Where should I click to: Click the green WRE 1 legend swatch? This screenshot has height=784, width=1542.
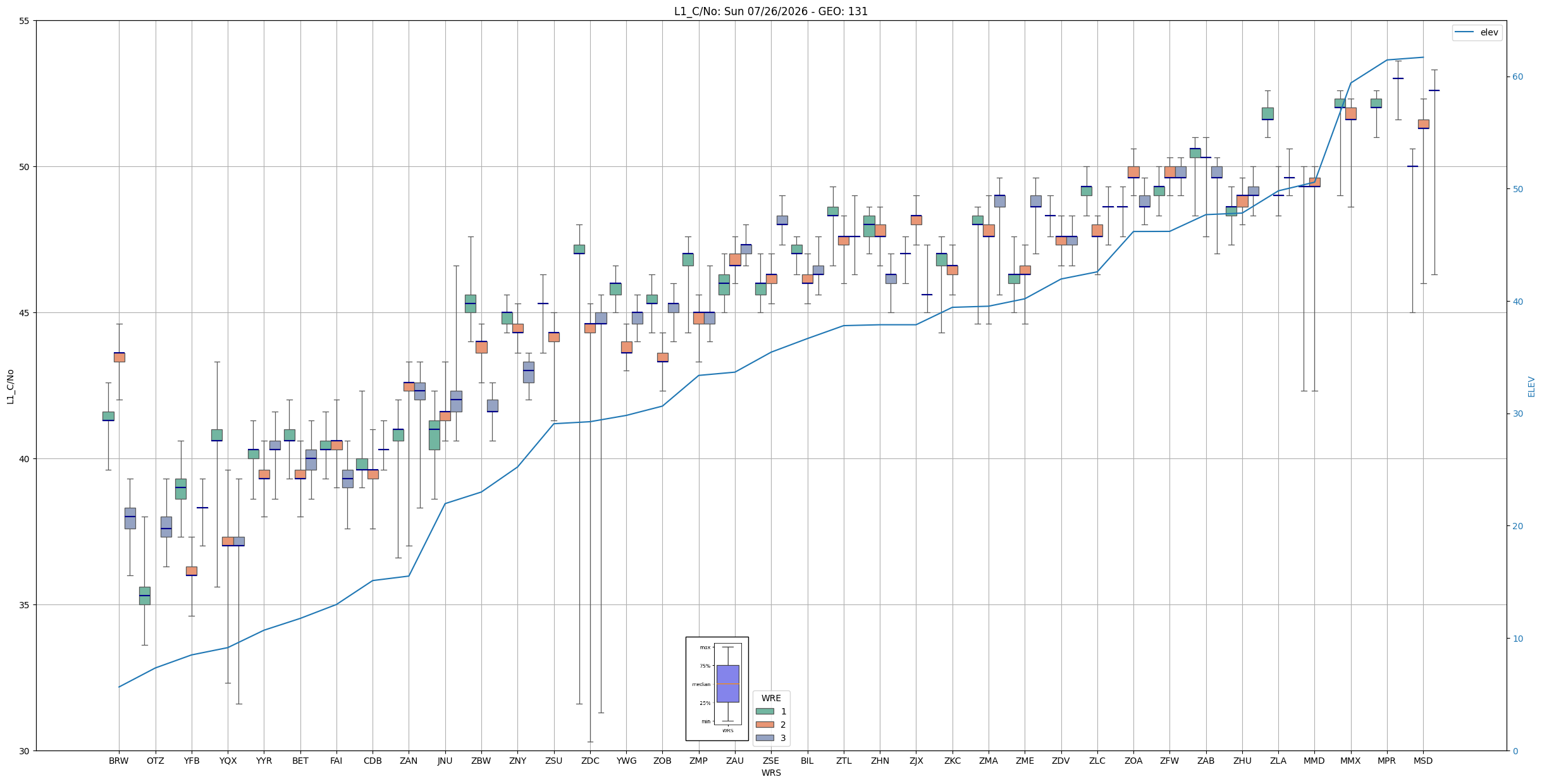coord(764,711)
